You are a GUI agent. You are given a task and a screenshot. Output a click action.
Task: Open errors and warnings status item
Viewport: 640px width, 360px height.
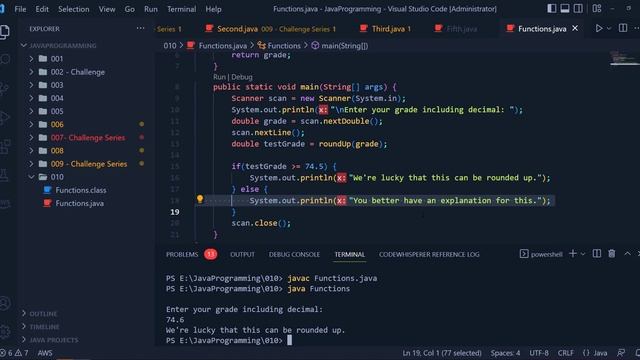tap(15, 353)
